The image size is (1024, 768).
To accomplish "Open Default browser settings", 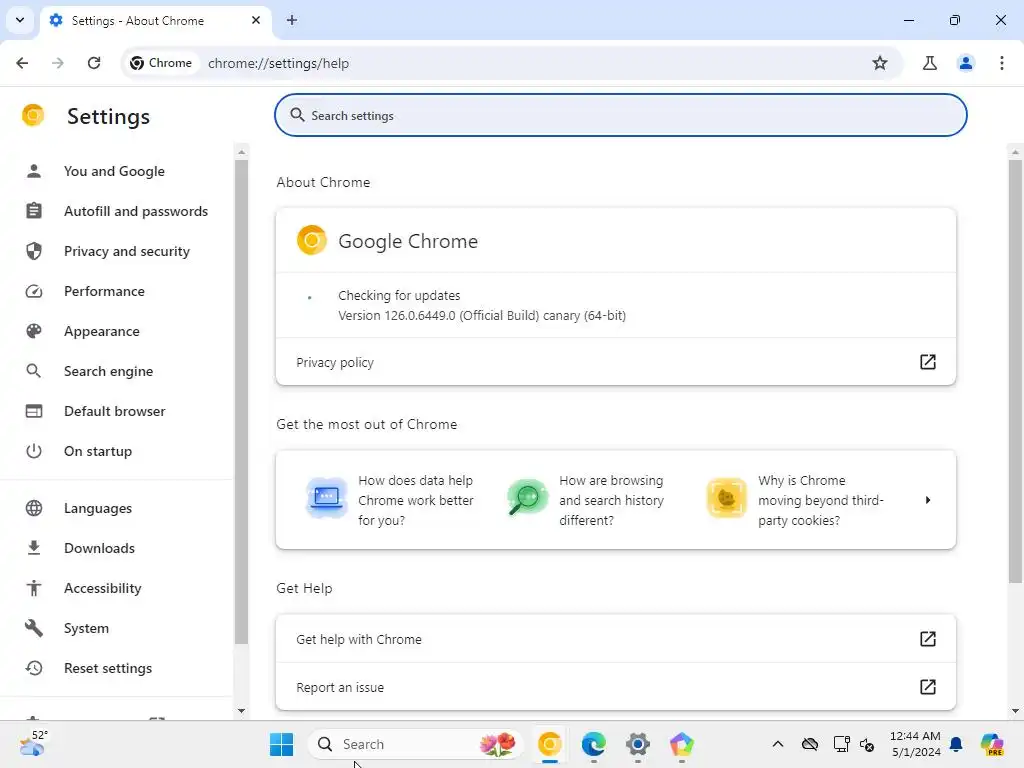I will pyautogui.click(x=115, y=411).
